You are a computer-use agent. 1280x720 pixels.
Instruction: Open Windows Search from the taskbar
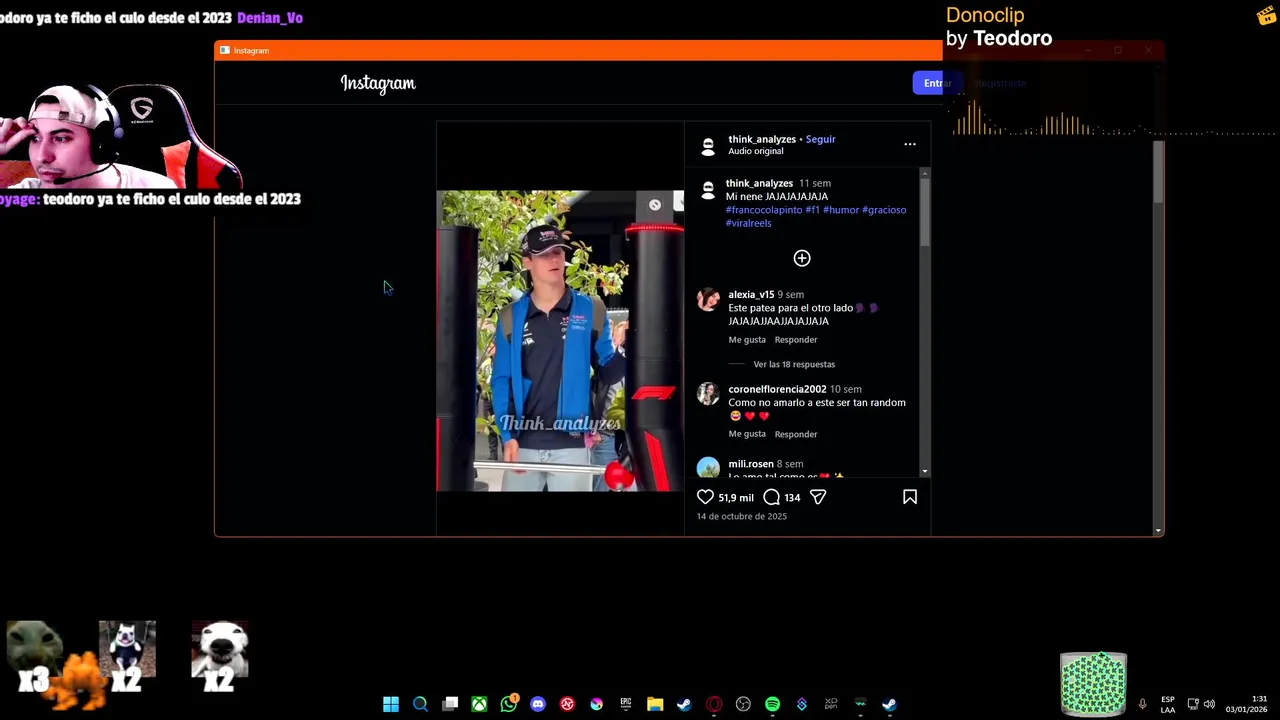[420, 704]
